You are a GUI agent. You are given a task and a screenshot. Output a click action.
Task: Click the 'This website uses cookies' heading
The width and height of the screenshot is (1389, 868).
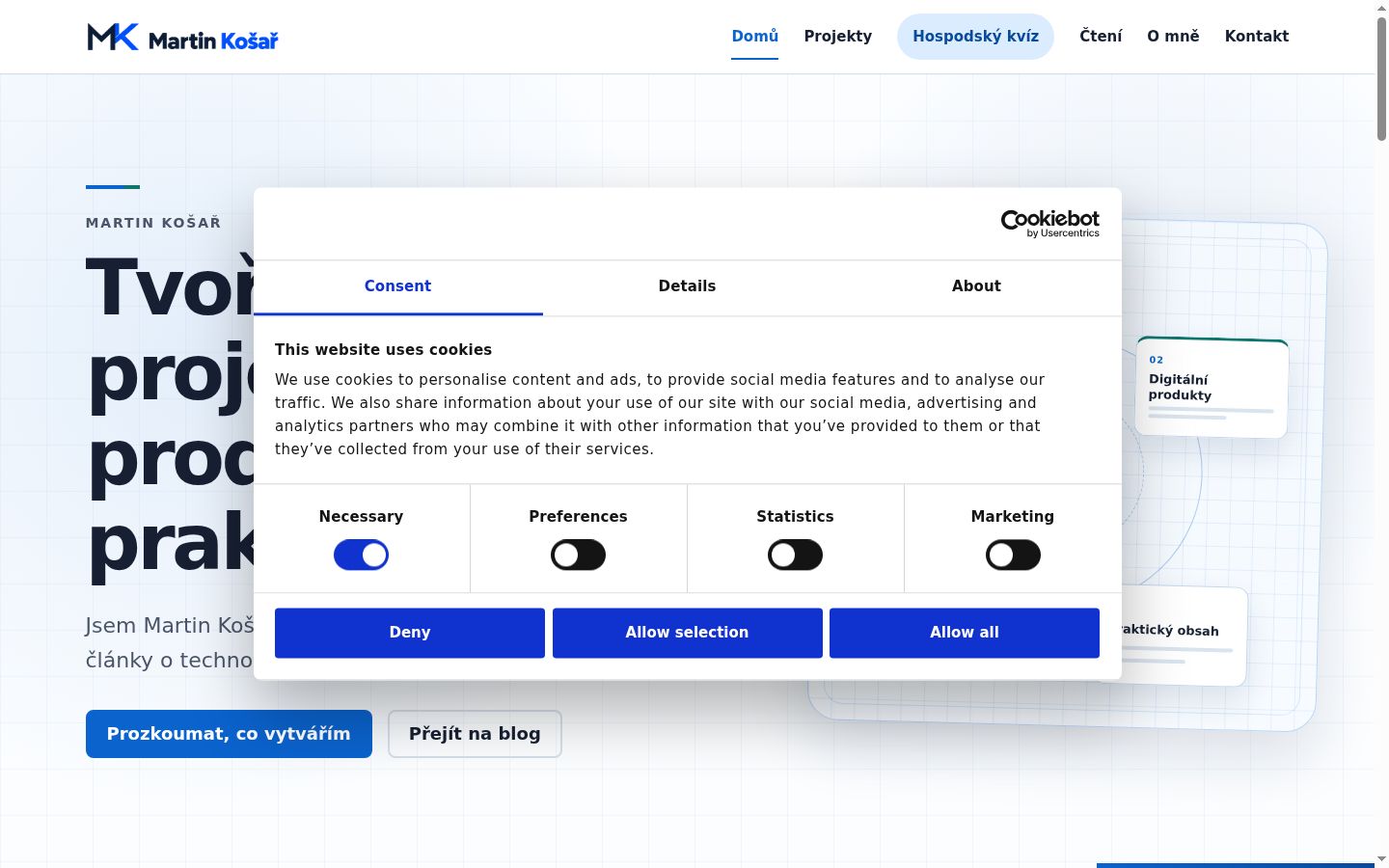pyautogui.click(x=383, y=350)
